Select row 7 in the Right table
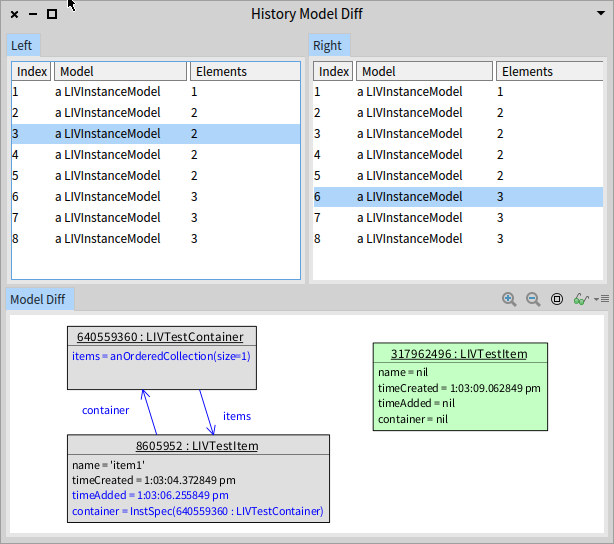 tap(458, 217)
